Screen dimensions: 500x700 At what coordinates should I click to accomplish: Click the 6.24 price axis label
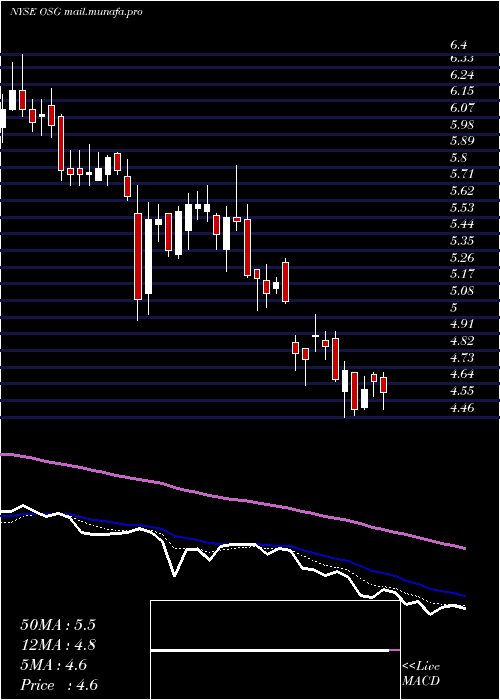tap(462, 75)
